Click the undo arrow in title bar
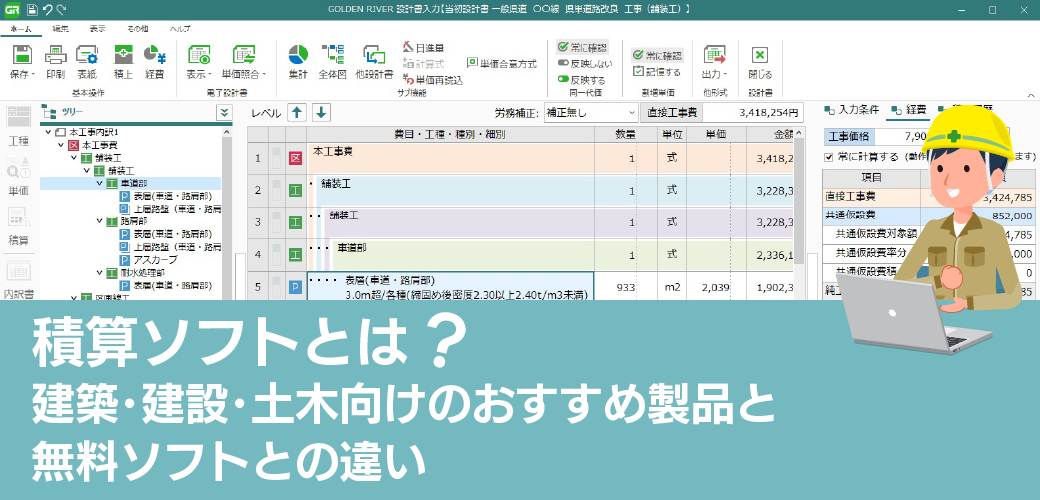 (47, 10)
